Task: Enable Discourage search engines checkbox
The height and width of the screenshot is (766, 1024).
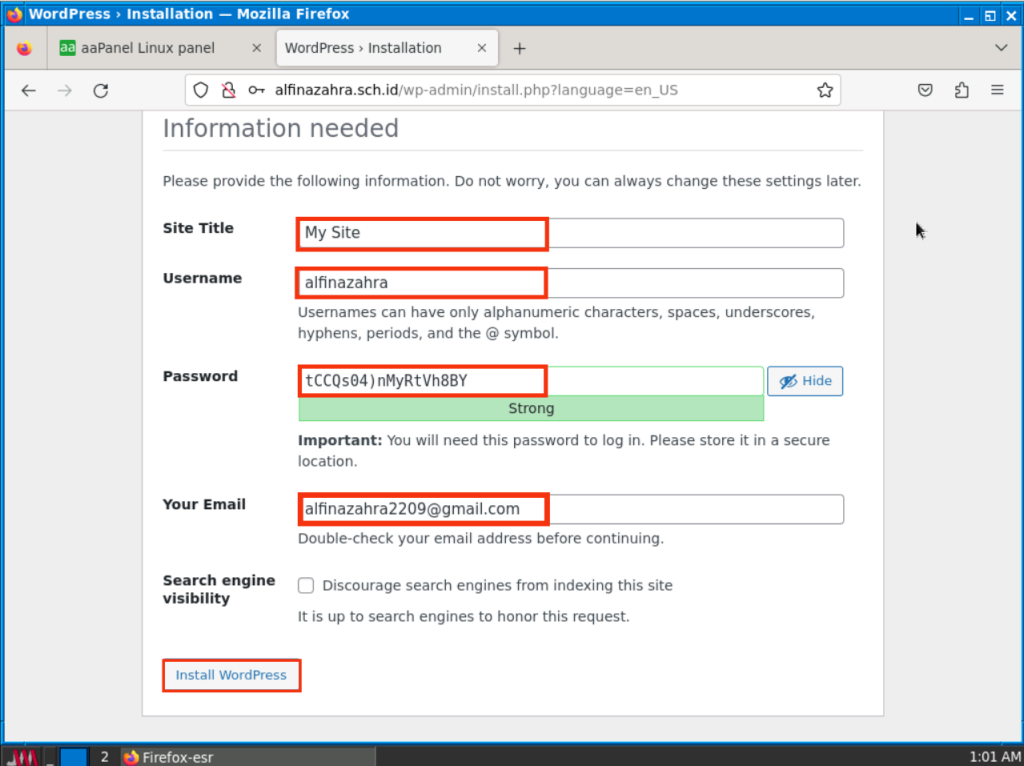Action: 306,586
